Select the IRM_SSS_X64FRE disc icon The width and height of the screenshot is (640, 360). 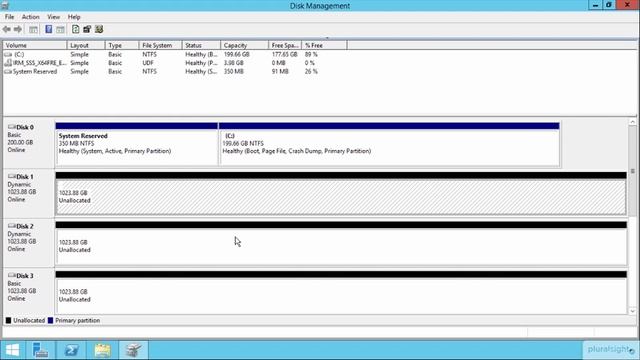click(x=8, y=63)
